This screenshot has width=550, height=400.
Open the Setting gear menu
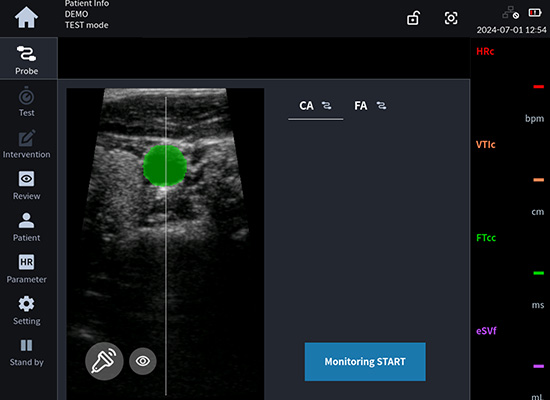(27, 310)
